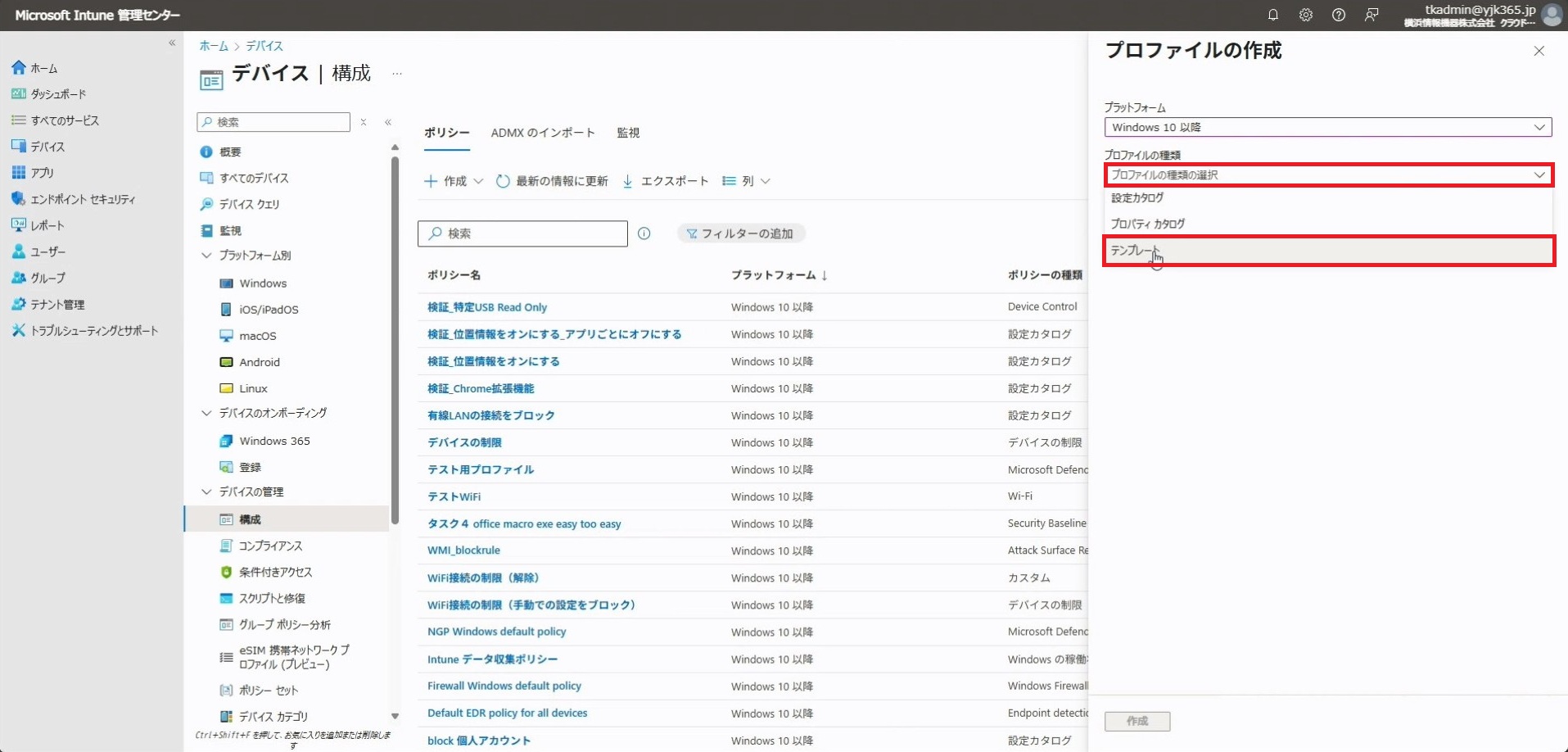Click the エクスポート download icon

(x=627, y=181)
